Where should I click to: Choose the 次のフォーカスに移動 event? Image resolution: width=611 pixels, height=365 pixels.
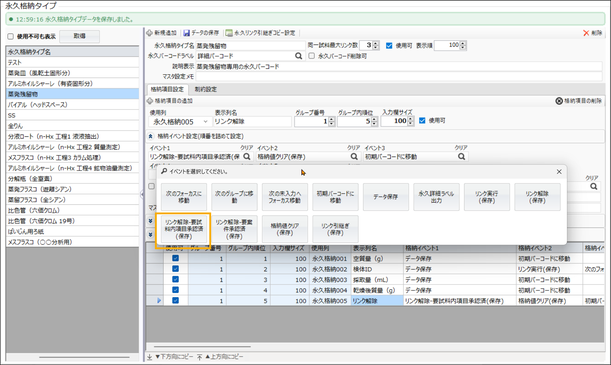184,197
